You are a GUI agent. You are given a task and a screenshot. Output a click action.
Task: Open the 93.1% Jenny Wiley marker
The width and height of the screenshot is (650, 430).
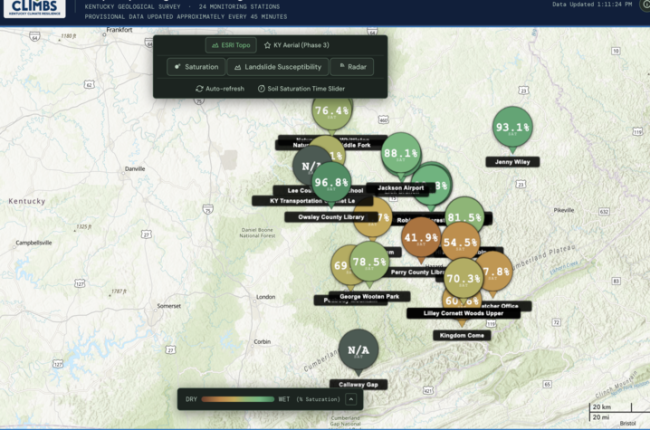512,127
